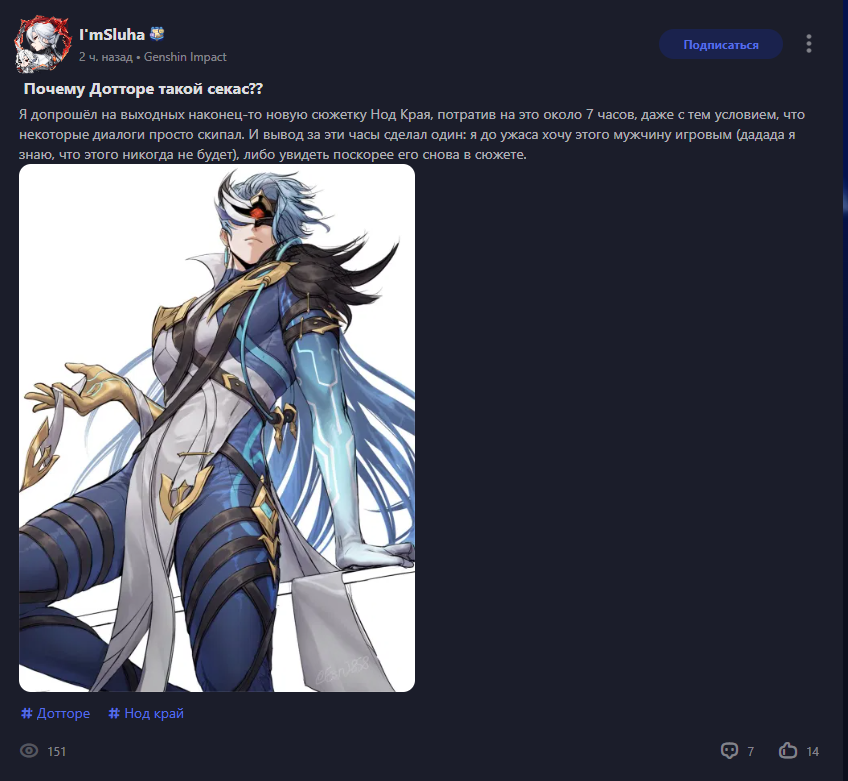Select the #Дотторе hashtag
Viewport: 848px width, 781px height.
(56, 713)
